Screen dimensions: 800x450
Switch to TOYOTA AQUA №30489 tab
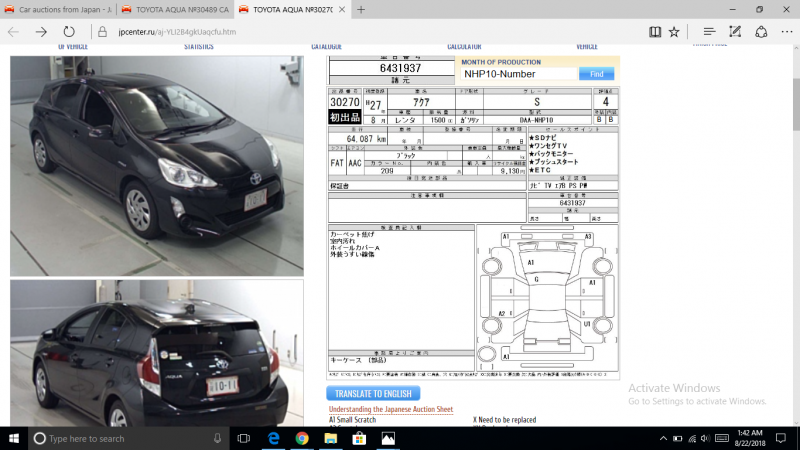pos(176,9)
